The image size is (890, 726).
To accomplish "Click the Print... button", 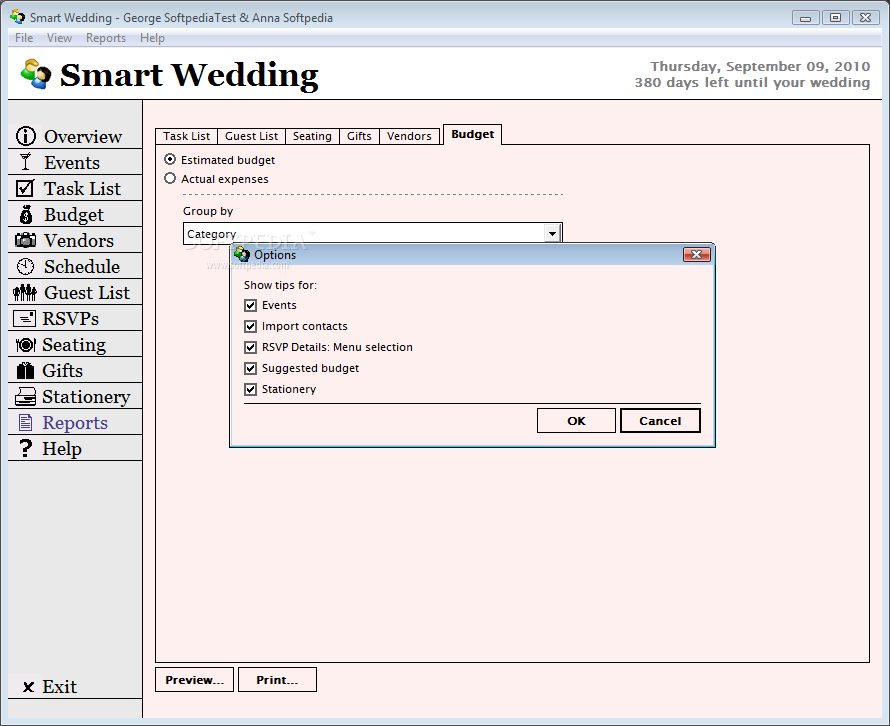I will (277, 679).
